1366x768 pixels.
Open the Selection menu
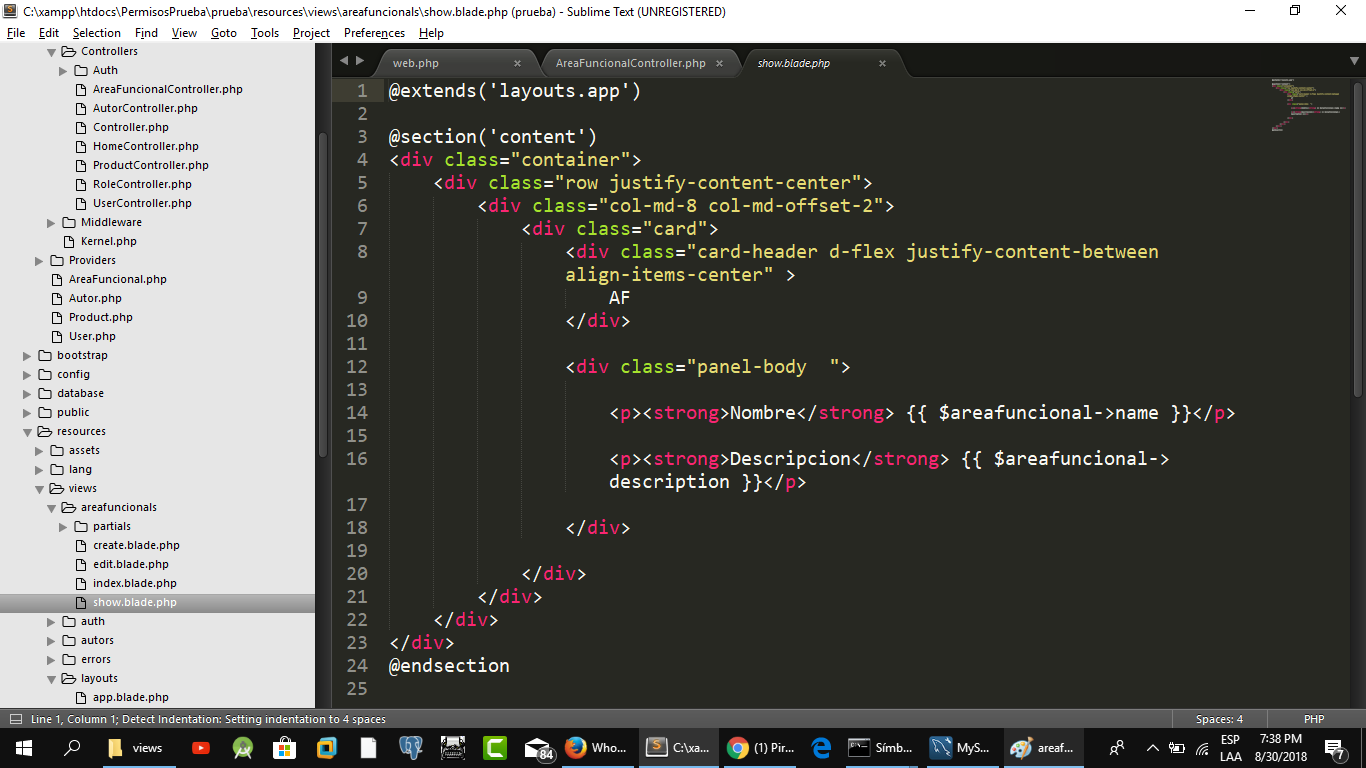(x=96, y=33)
